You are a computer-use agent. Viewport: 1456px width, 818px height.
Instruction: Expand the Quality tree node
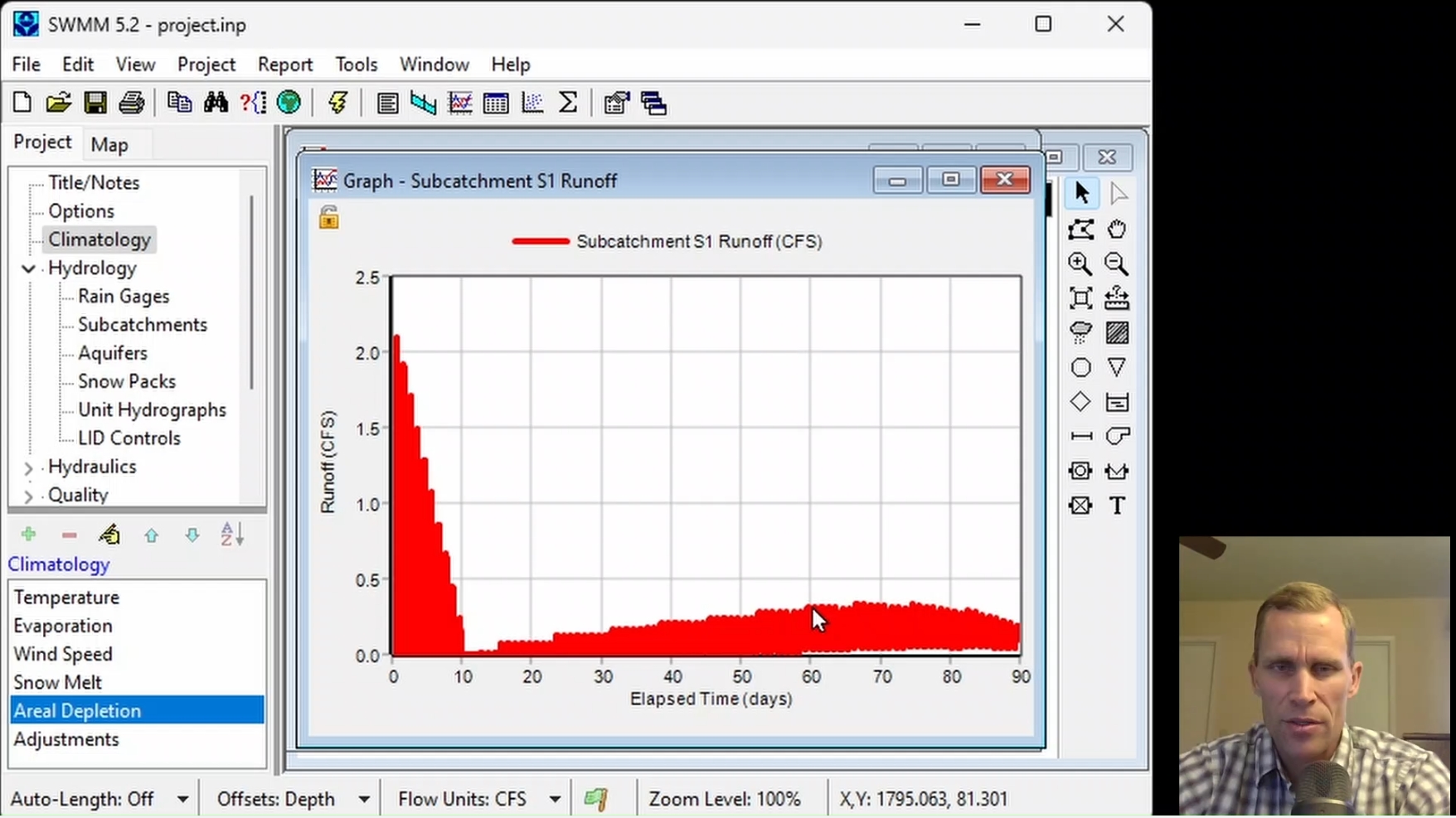pyautogui.click(x=28, y=496)
